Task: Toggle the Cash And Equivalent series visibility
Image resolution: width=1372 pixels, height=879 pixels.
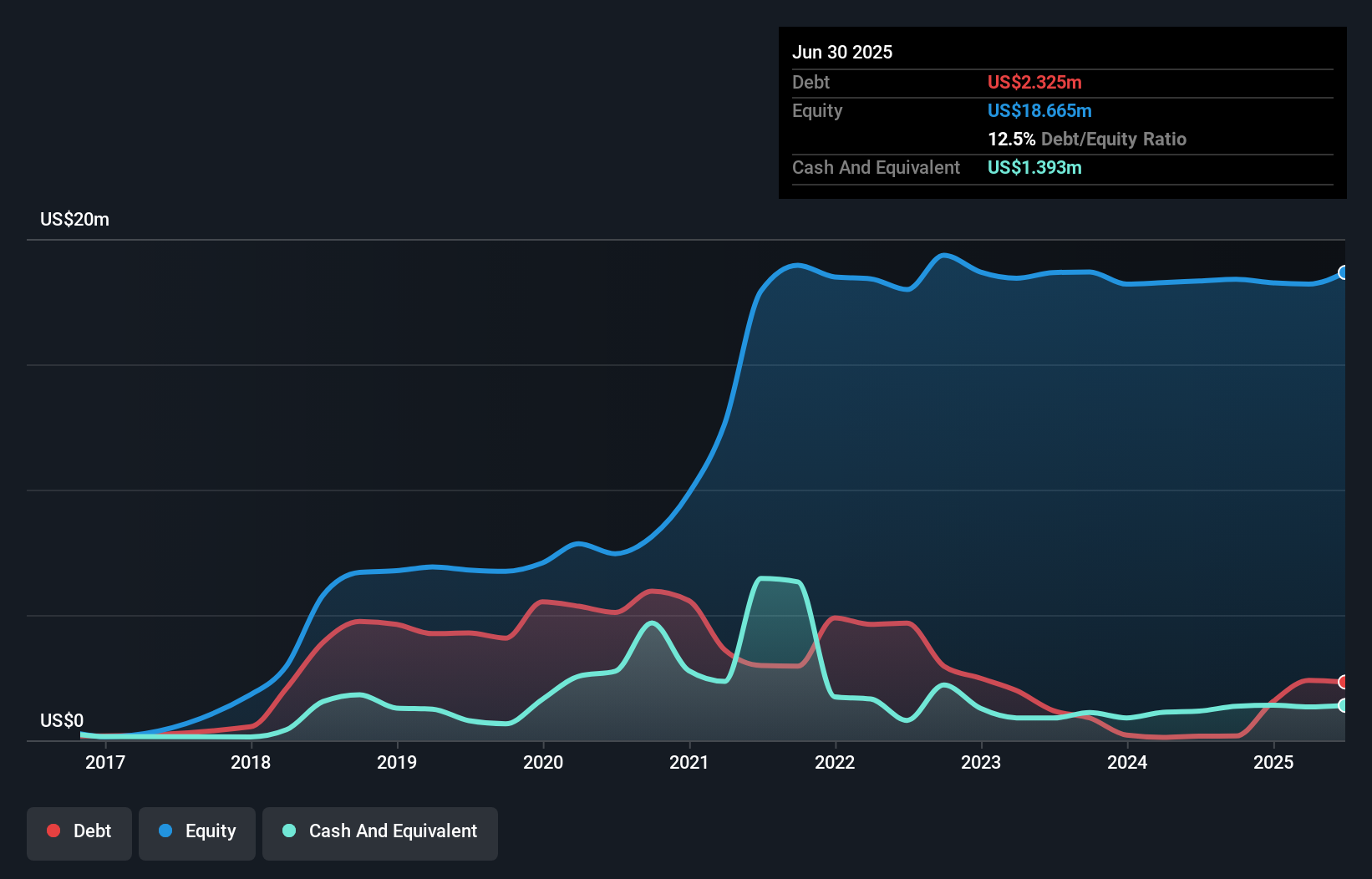Action: coord(380,831)
